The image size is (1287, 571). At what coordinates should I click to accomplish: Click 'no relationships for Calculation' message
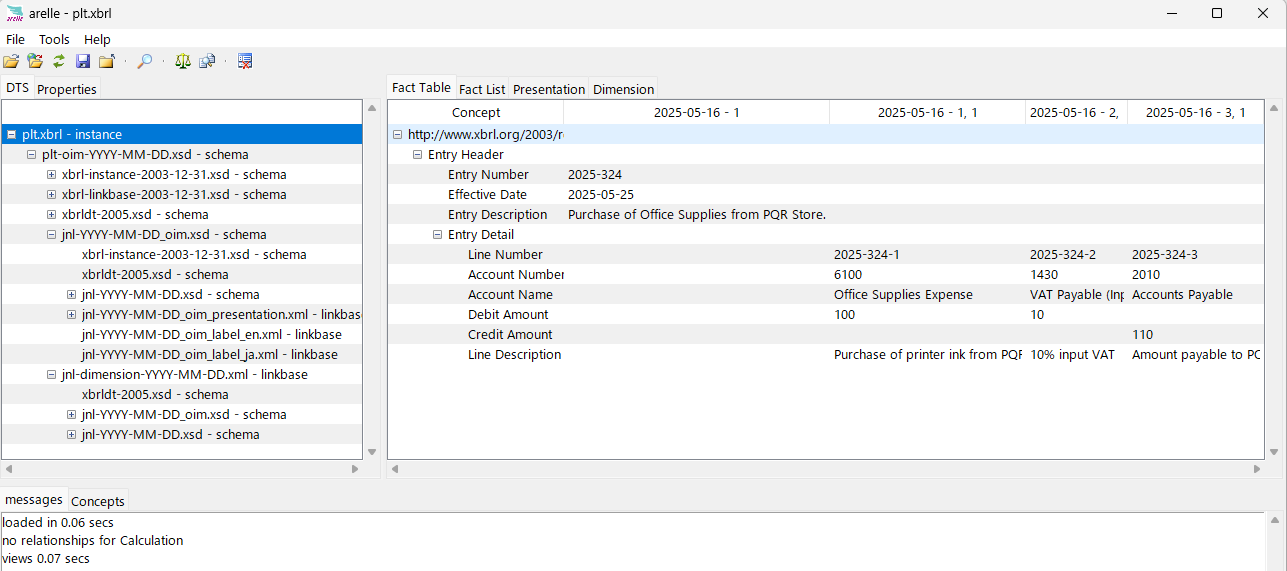pos(93,540)
